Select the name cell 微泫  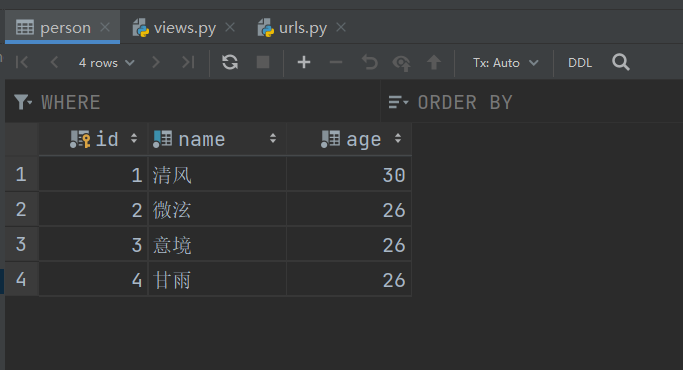point(217,209)
